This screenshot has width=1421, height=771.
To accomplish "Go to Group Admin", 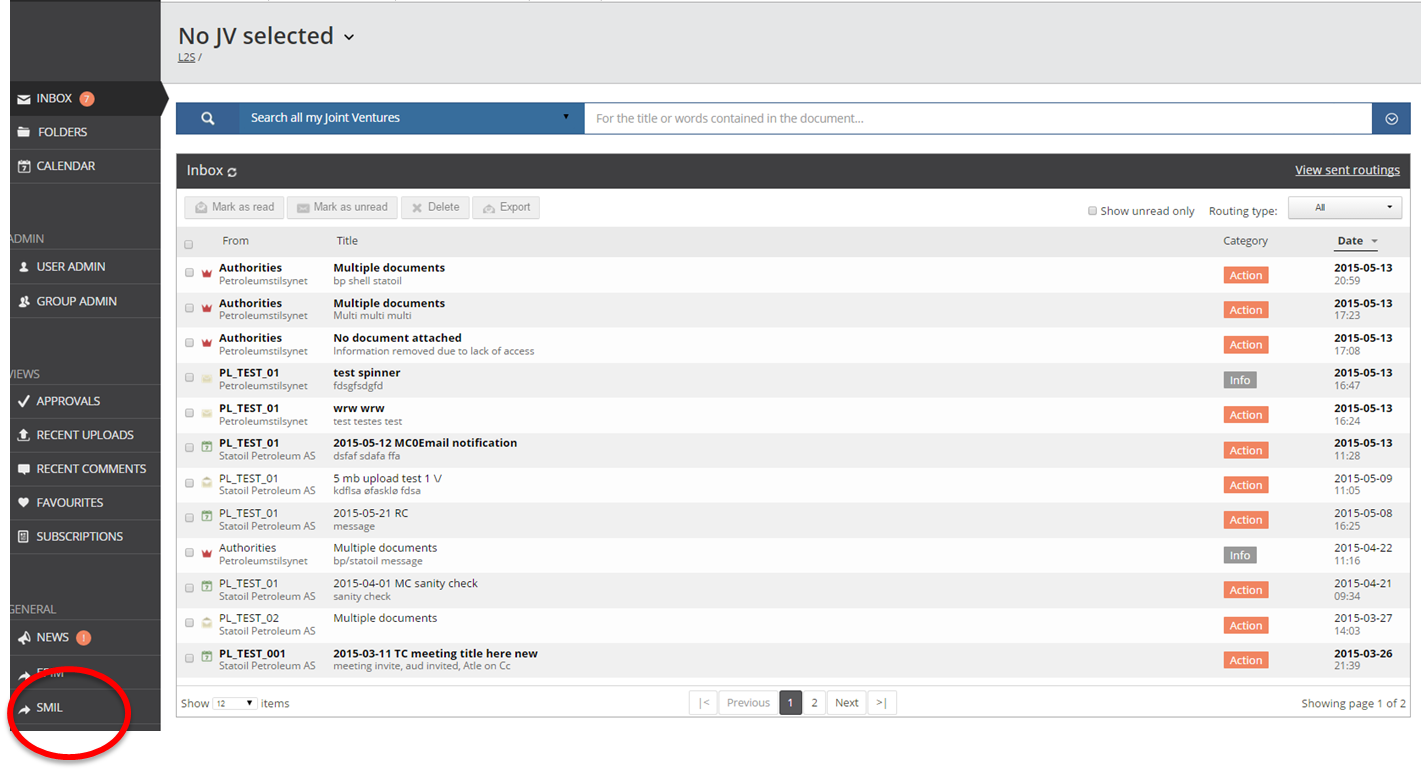I will (85, 301).
